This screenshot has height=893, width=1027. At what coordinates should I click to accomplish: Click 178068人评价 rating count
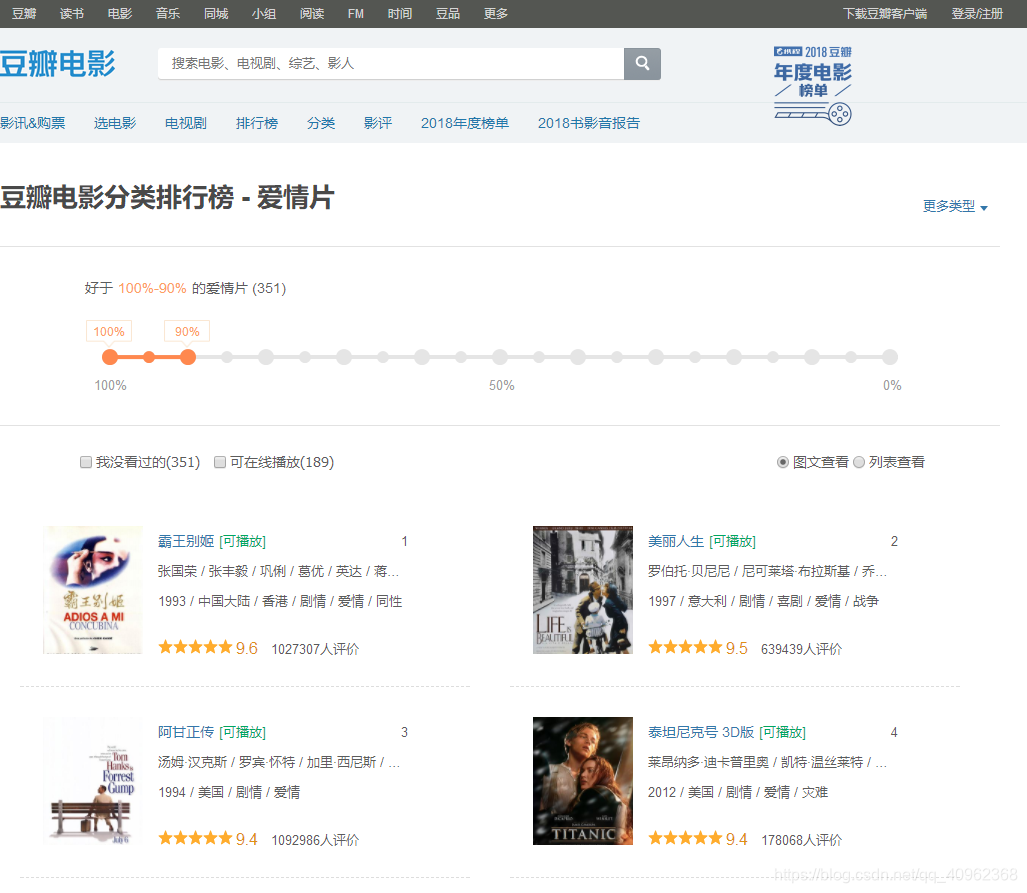click(802, 840)
